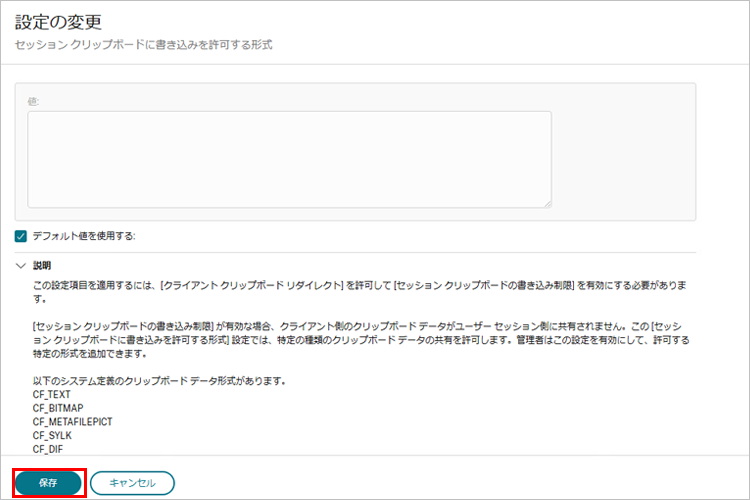The width and height of the screenshot is (750, 500).
Task: Click the 説明 heading text
Action: coord(42,266)
